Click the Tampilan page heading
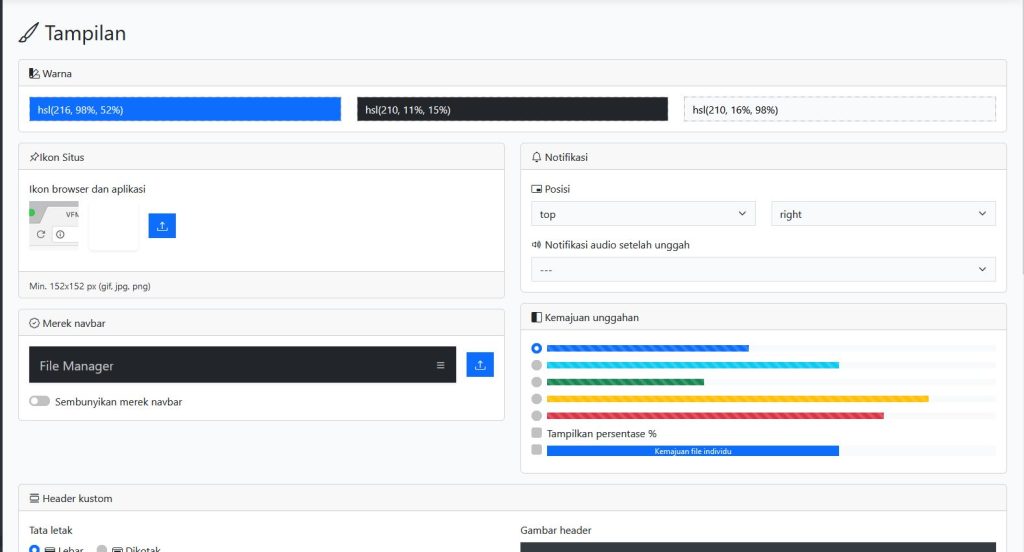This screenshot has width=1024, height=552. pyautogui.click(x=85, y=33)
